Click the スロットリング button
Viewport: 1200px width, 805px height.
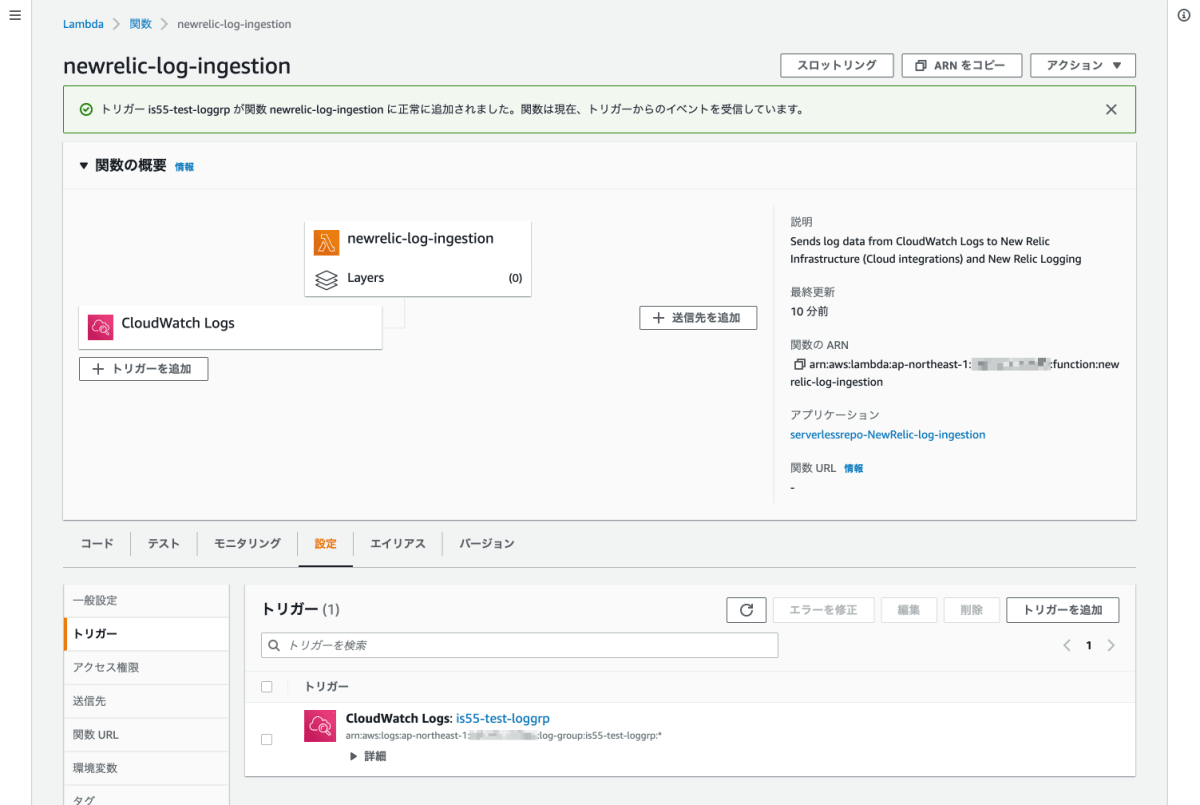(x=837, y=65)
